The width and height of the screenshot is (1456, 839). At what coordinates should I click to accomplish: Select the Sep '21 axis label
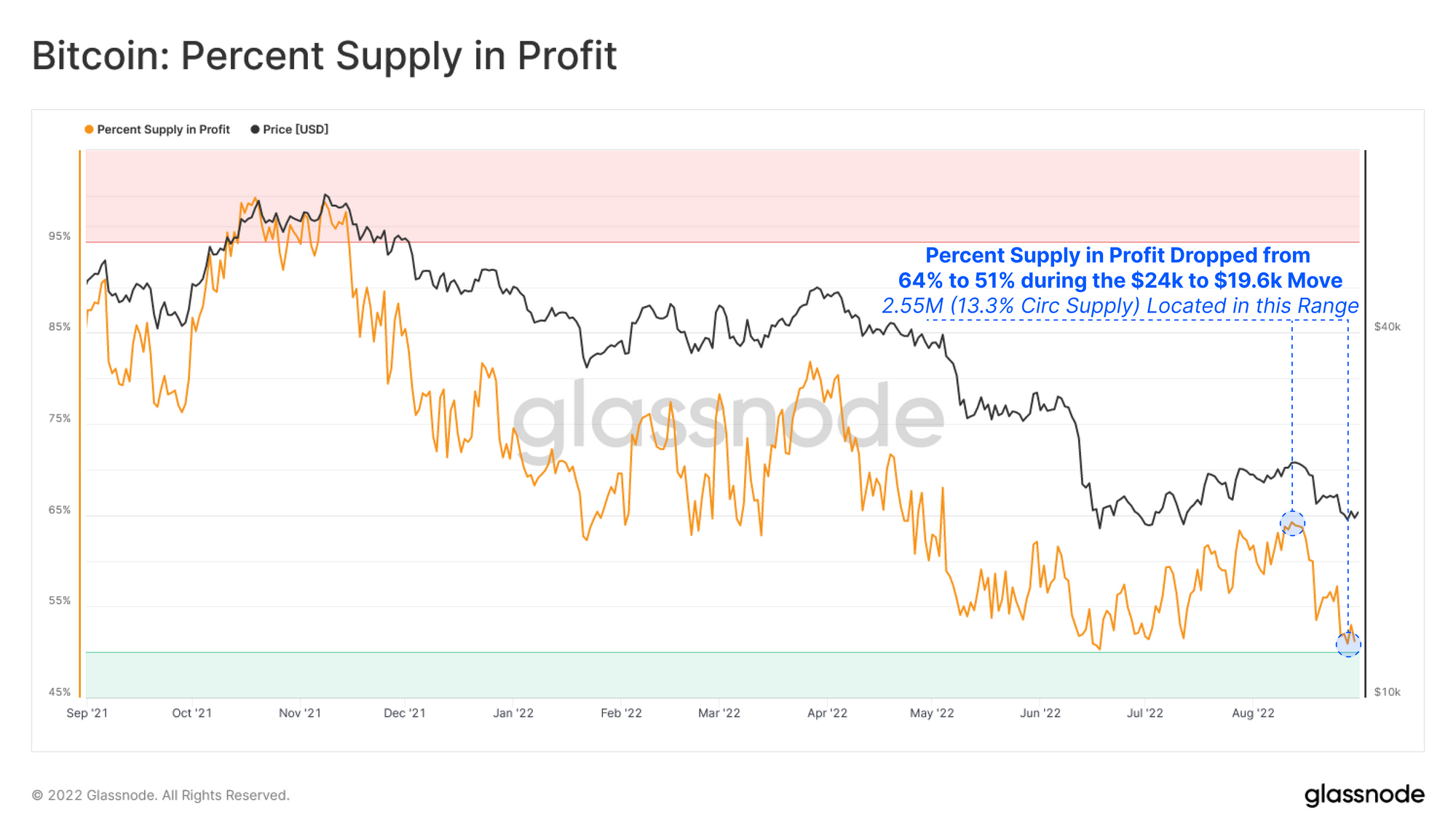[87, 713]
